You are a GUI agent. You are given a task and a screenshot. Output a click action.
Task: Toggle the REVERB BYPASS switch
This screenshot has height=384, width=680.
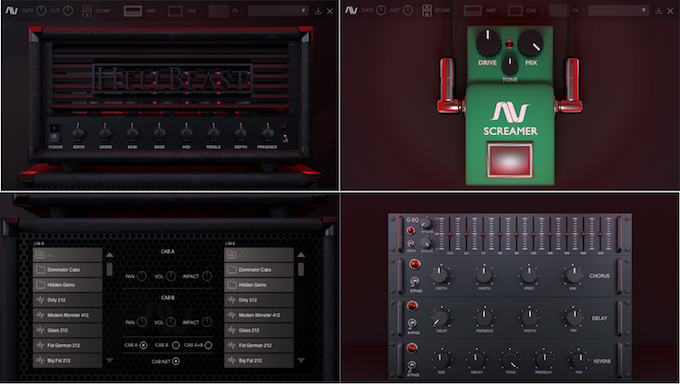click(x=412, y=366)
